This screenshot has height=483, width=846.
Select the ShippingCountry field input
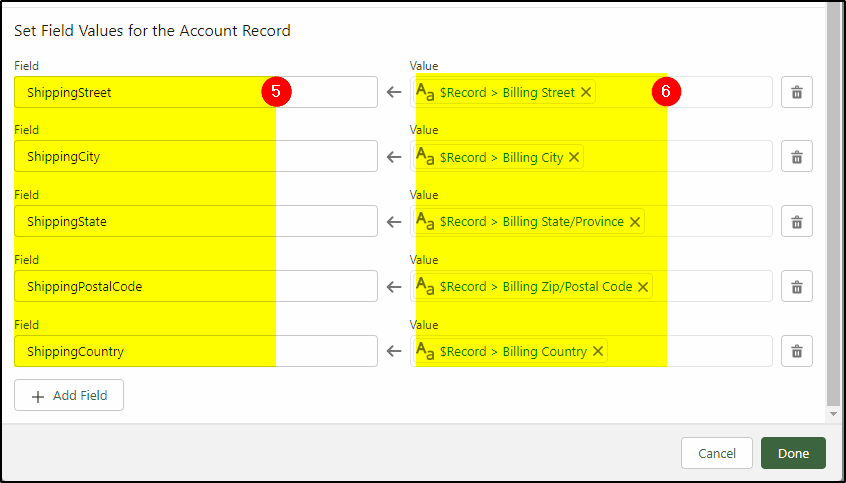coord(196,351)
